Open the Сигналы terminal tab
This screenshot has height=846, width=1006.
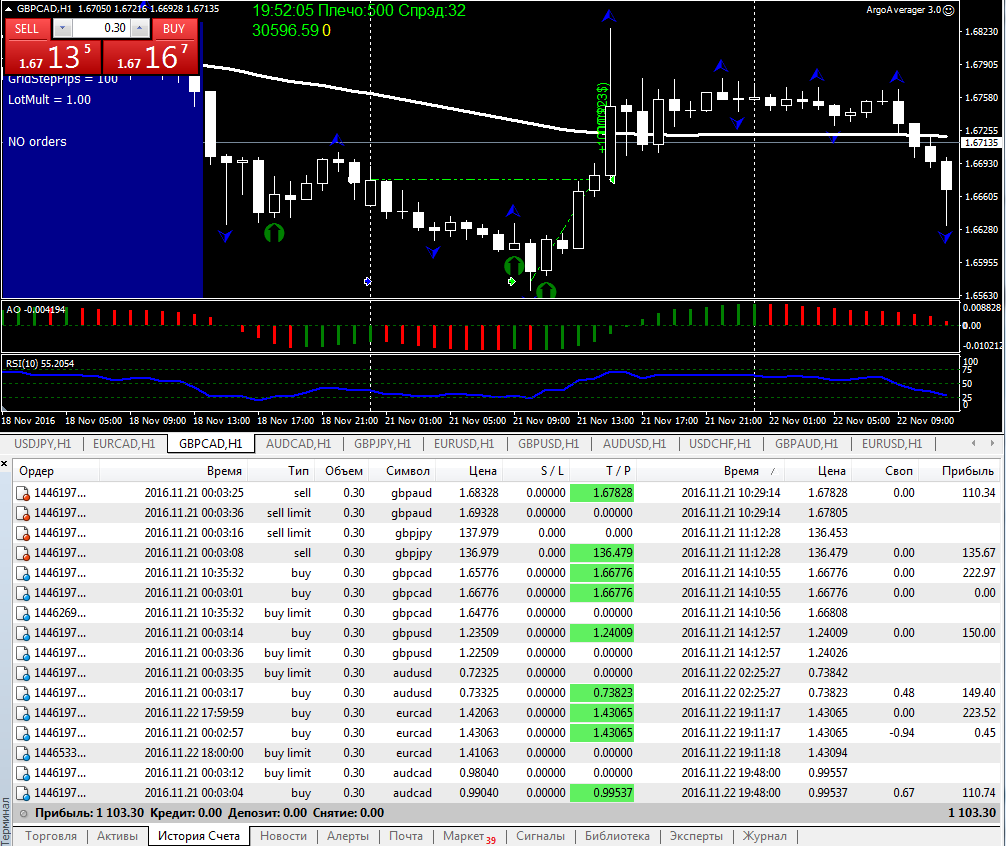(x=540, y=836)
